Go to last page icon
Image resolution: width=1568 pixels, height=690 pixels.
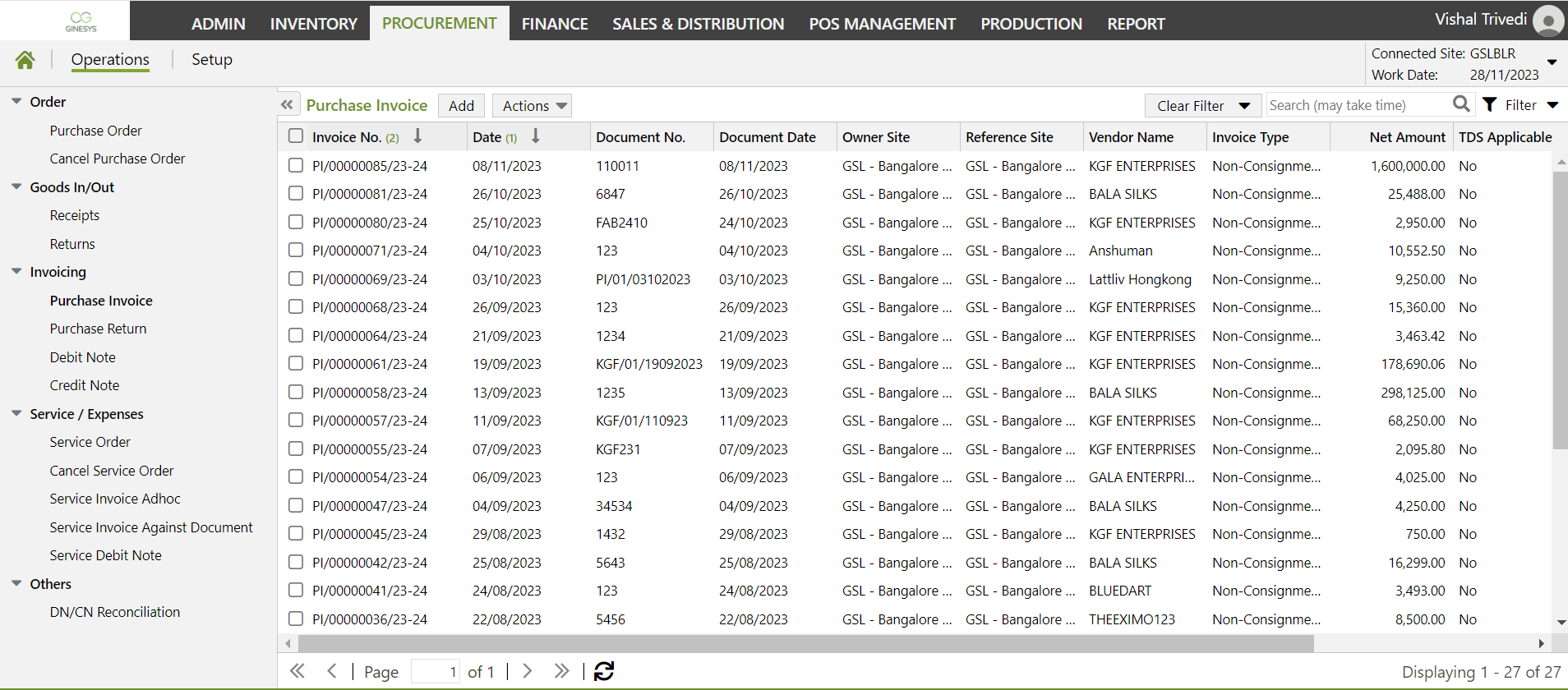[561, 671]
